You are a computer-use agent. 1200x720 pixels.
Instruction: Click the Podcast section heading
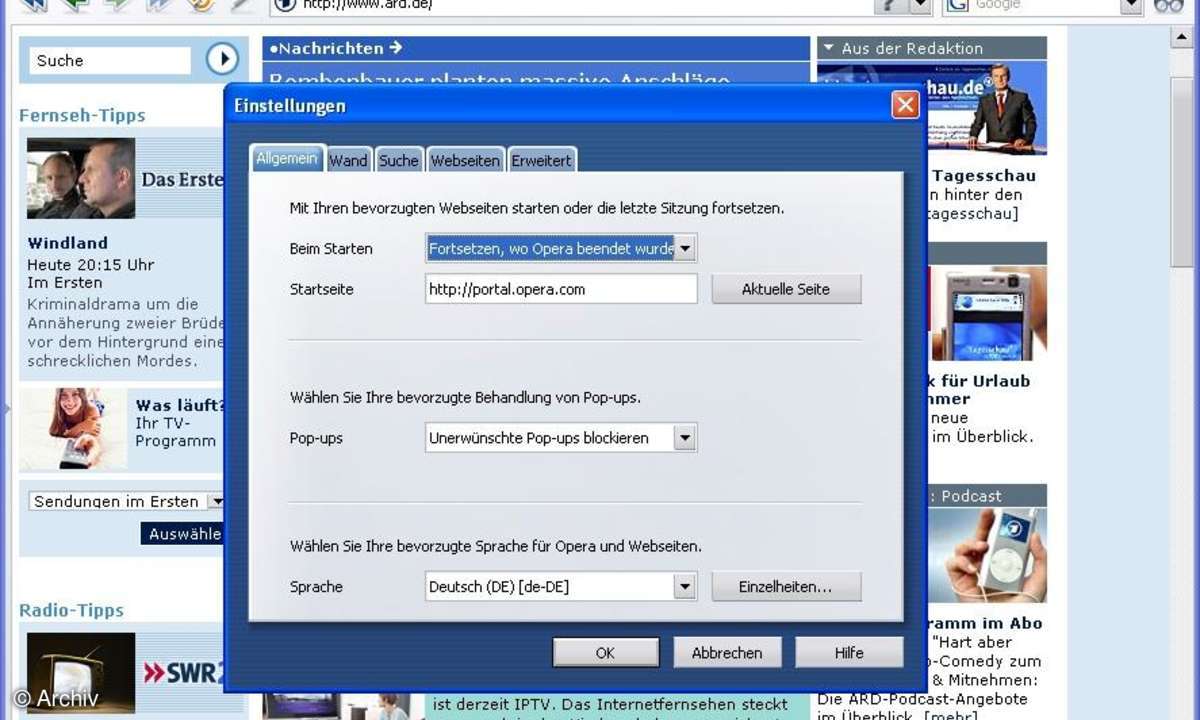971,496
